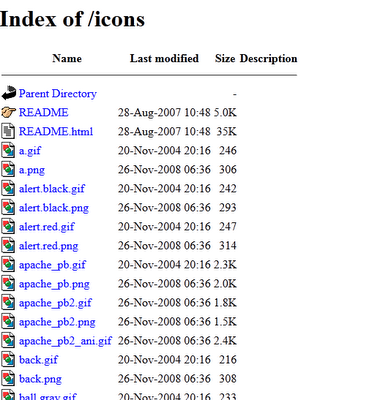Click the image icon beside apache_pb2_ani.gif

[8, 340]
